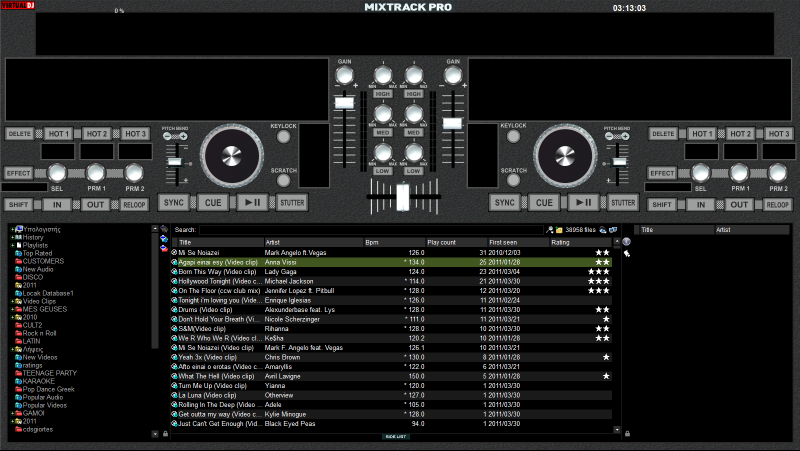Viewport: 800px width, 451px height.
Task: Click the right deck play/pause button
Action: tap(584, 203)
